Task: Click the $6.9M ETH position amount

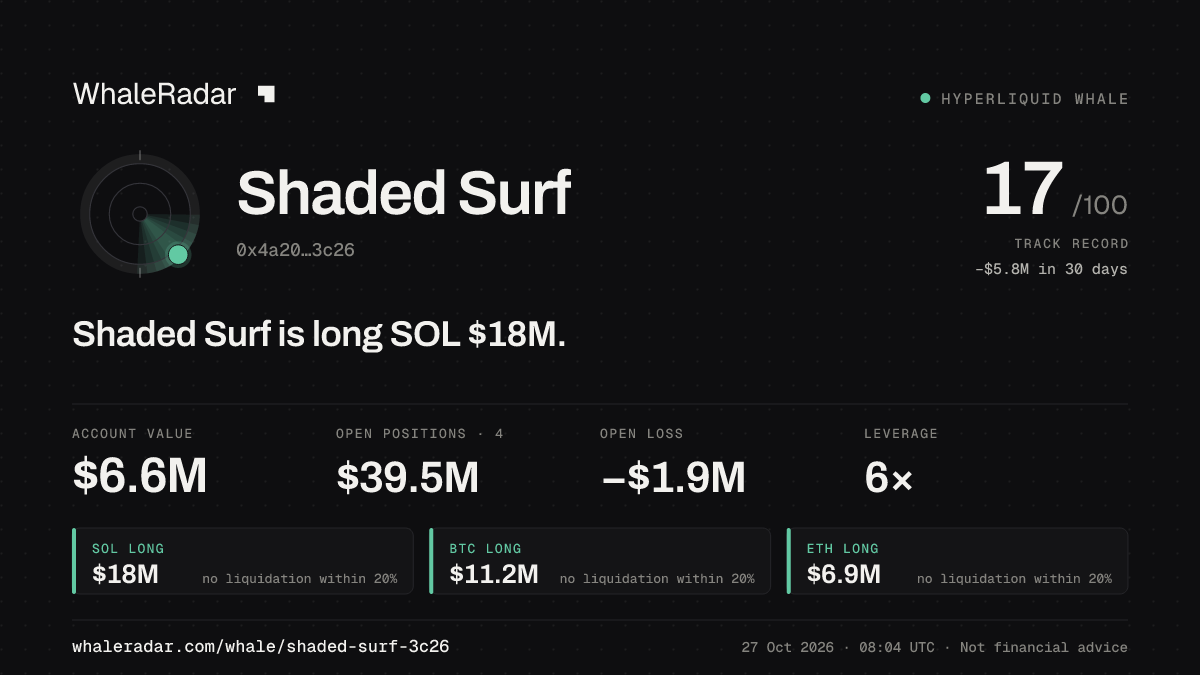Action: point(844,574)
